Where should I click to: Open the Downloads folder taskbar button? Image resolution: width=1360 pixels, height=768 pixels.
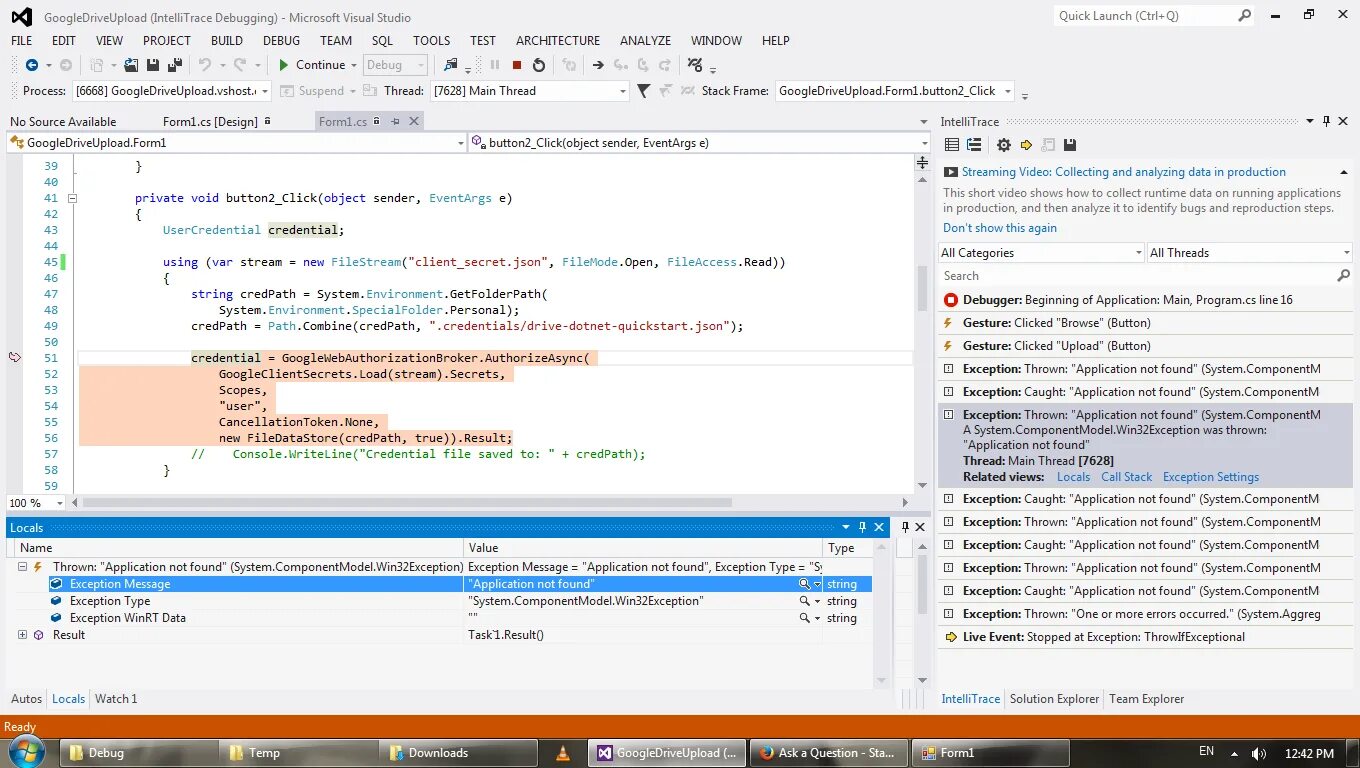coord(458,753)
